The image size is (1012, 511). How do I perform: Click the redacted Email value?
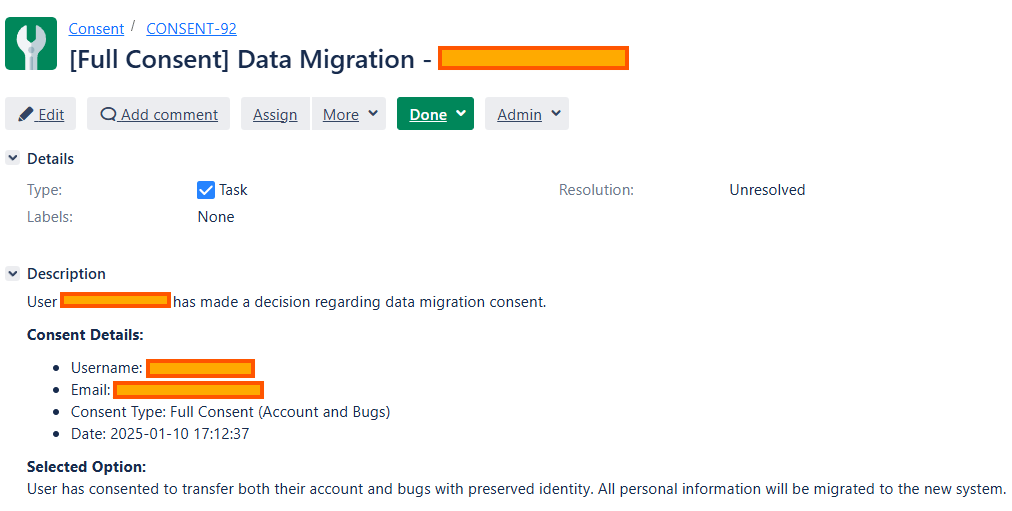(x=188, y=390)
